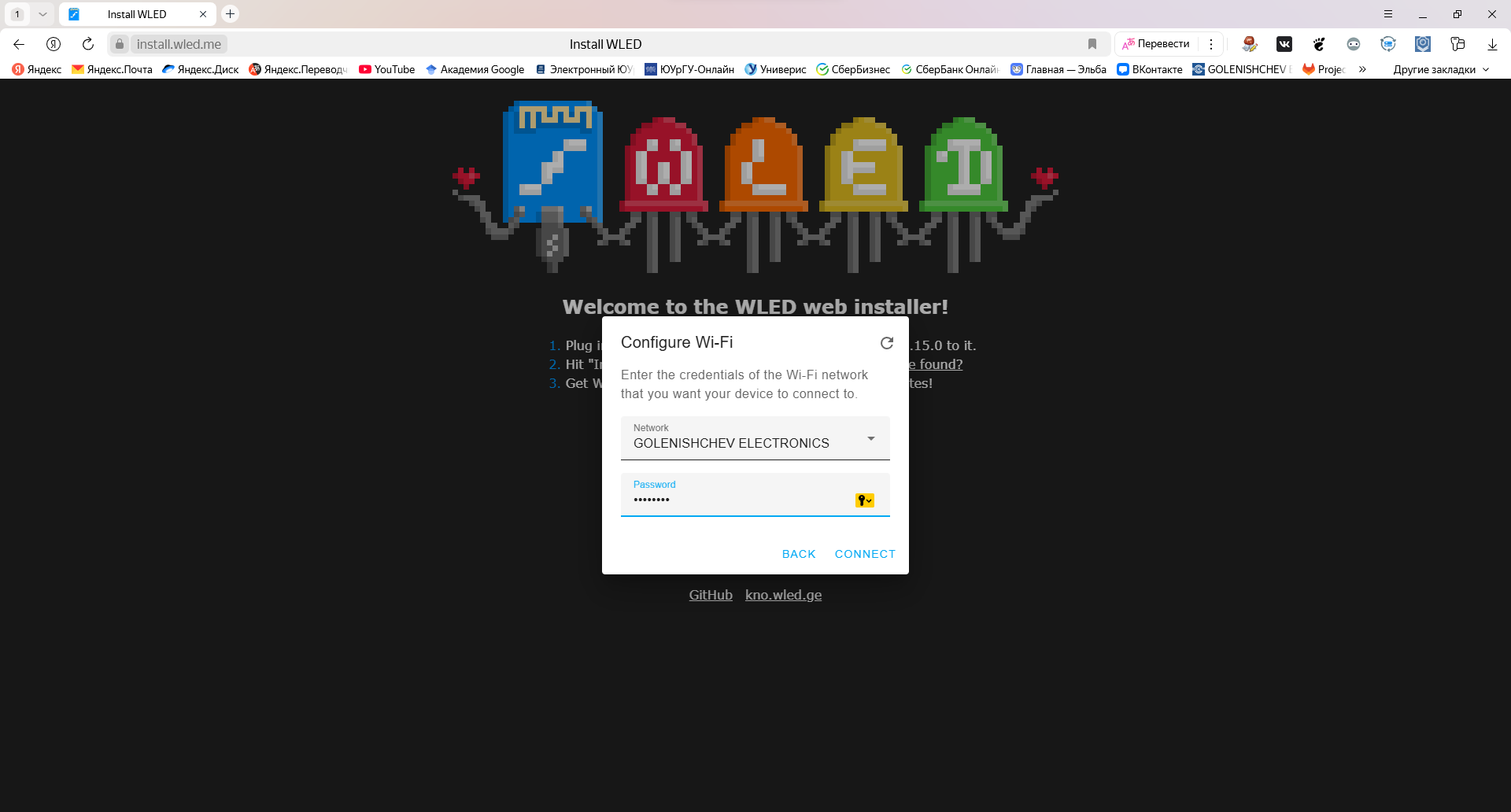This screenshot has width=1511, height=812.
Task: Open the grey round face extension icon
Action: click(x=1354, y=44)
